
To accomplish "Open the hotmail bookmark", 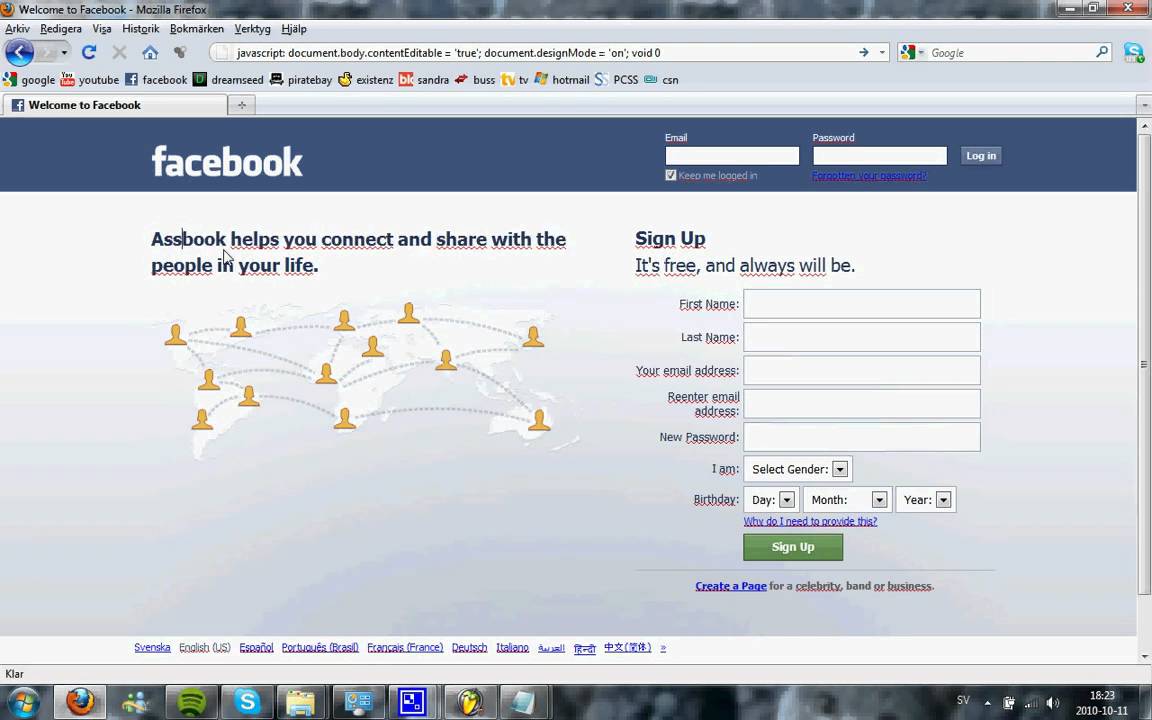I will tap(561, 79).
